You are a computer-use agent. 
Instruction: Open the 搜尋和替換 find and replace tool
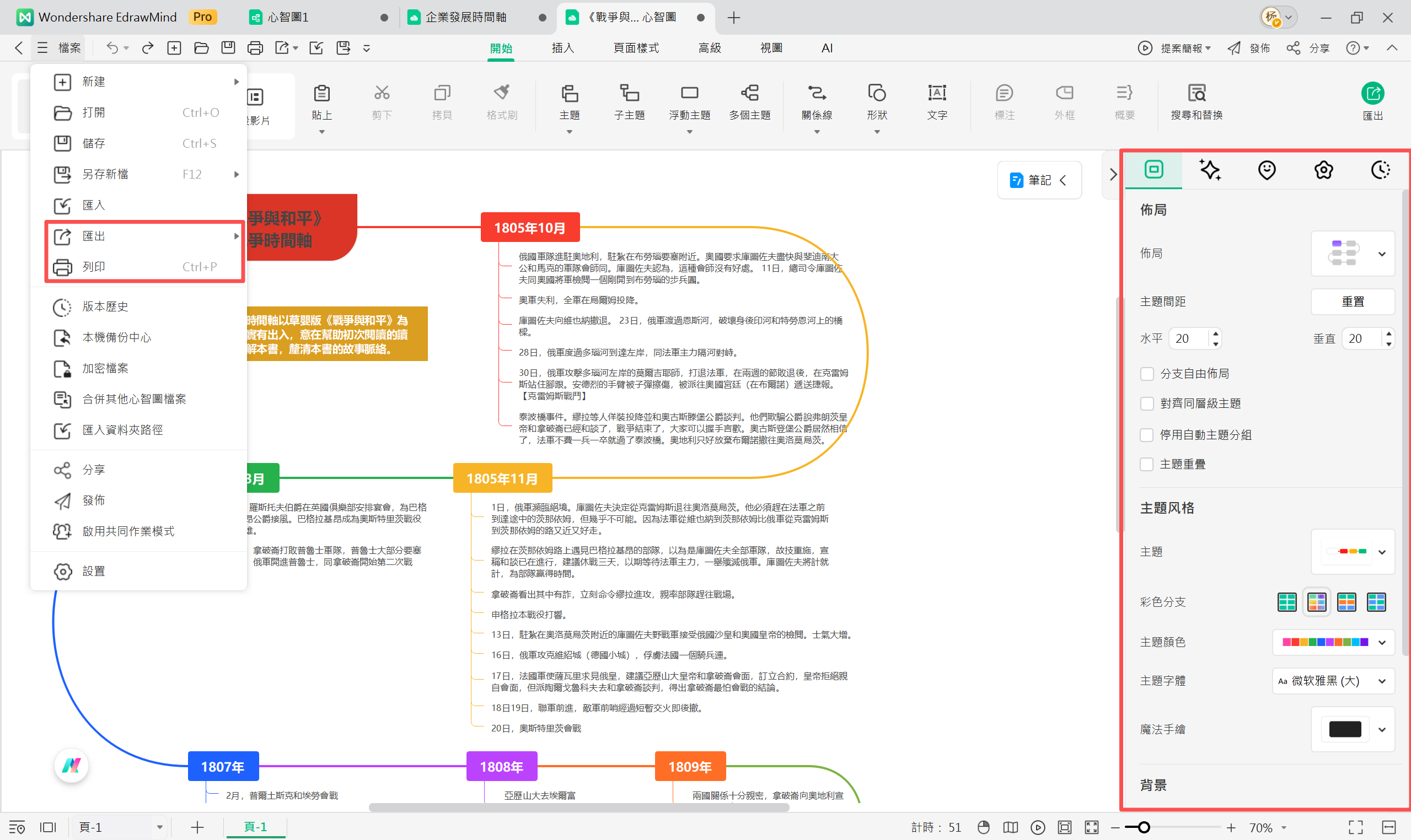1196,93
